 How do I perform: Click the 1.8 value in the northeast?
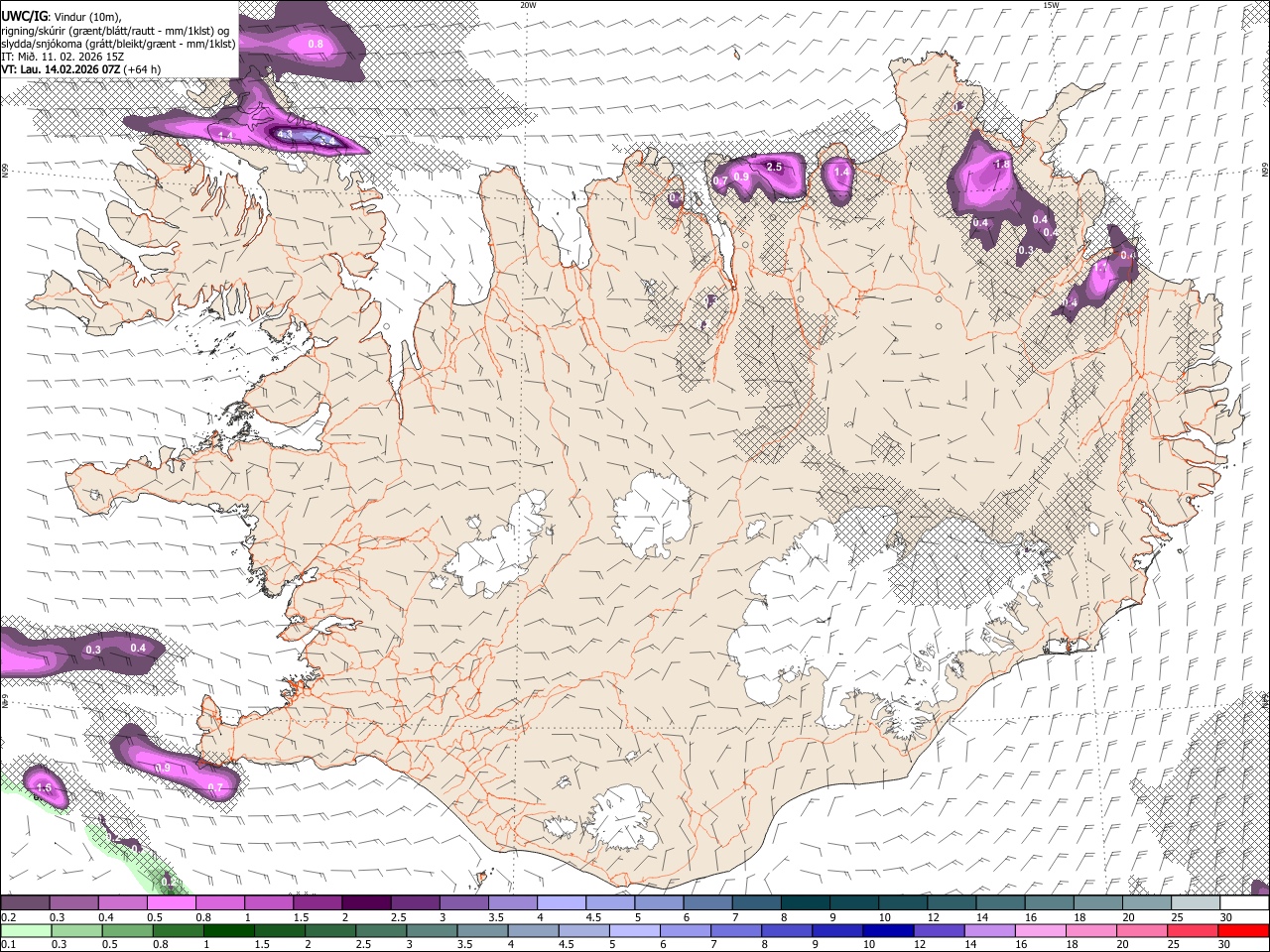tap(1001, 165)
